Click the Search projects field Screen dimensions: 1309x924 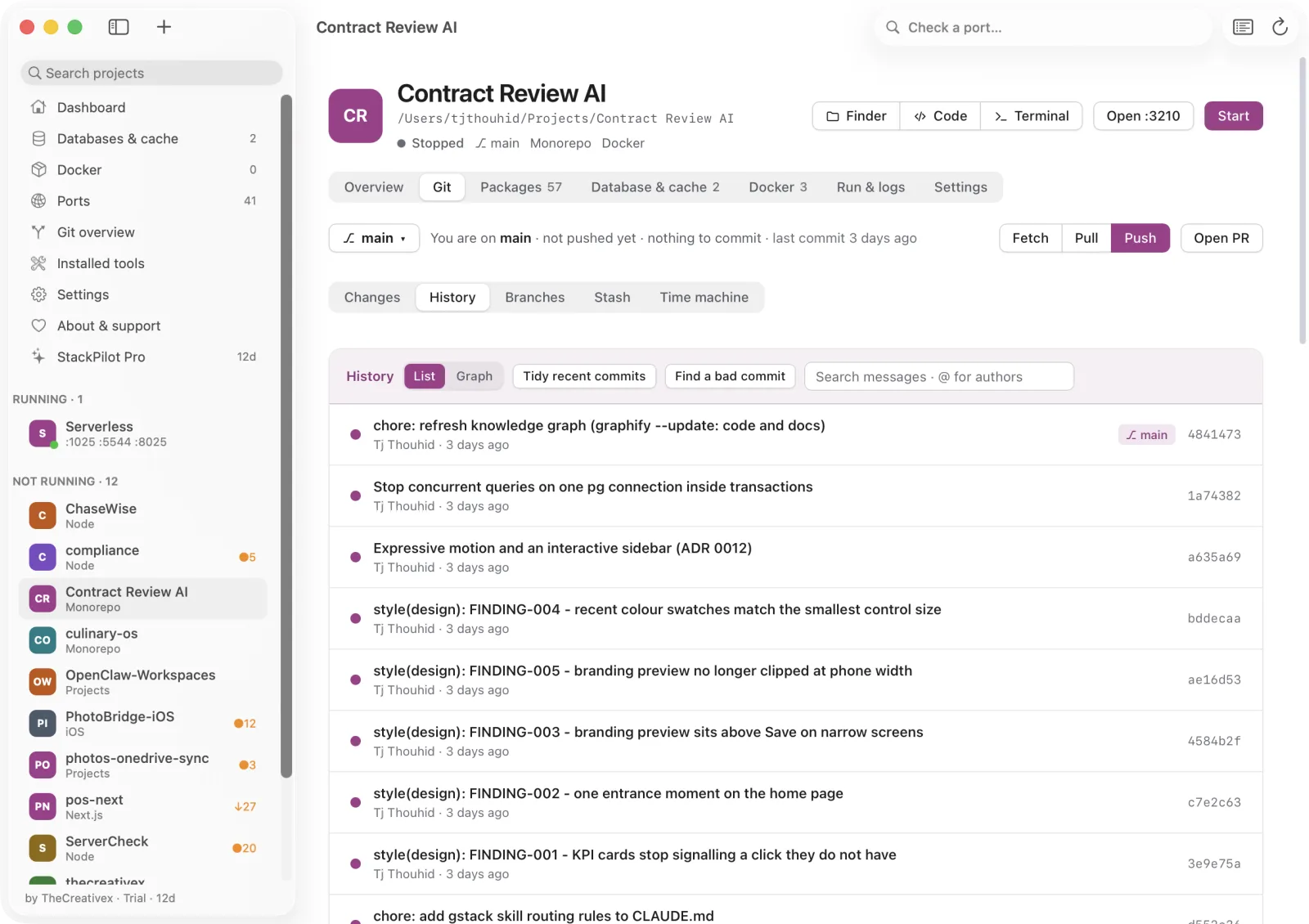click(151, 73)
